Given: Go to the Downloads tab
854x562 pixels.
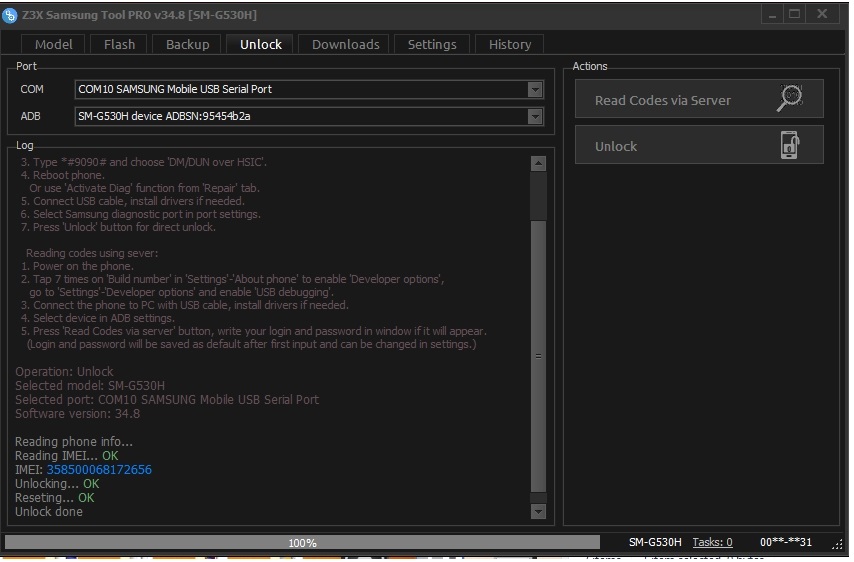Looking at the screenshot, I should [345, 45].
